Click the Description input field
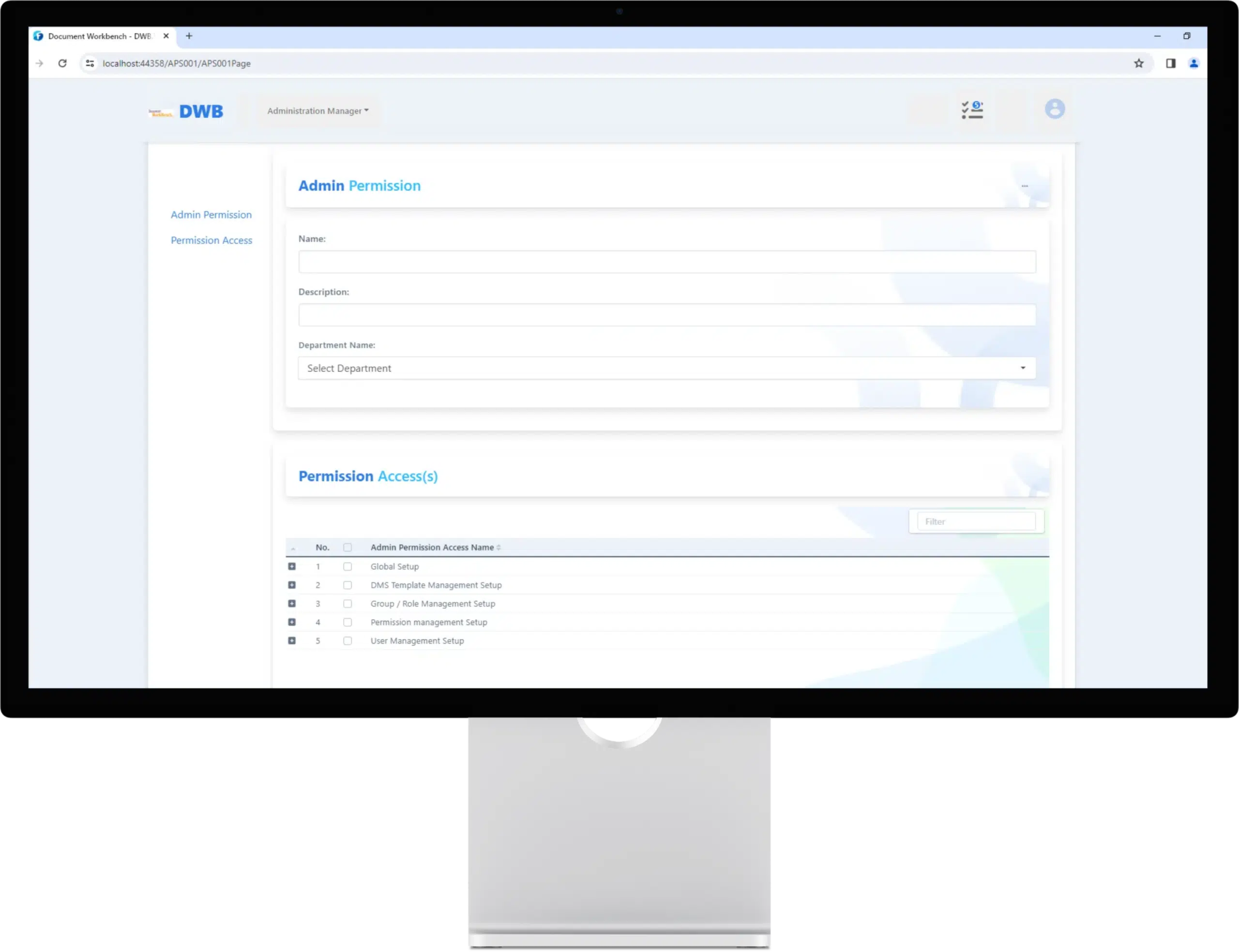This screenshot has width=1239, height=952. pyautogui.click(x=666, y=315)
